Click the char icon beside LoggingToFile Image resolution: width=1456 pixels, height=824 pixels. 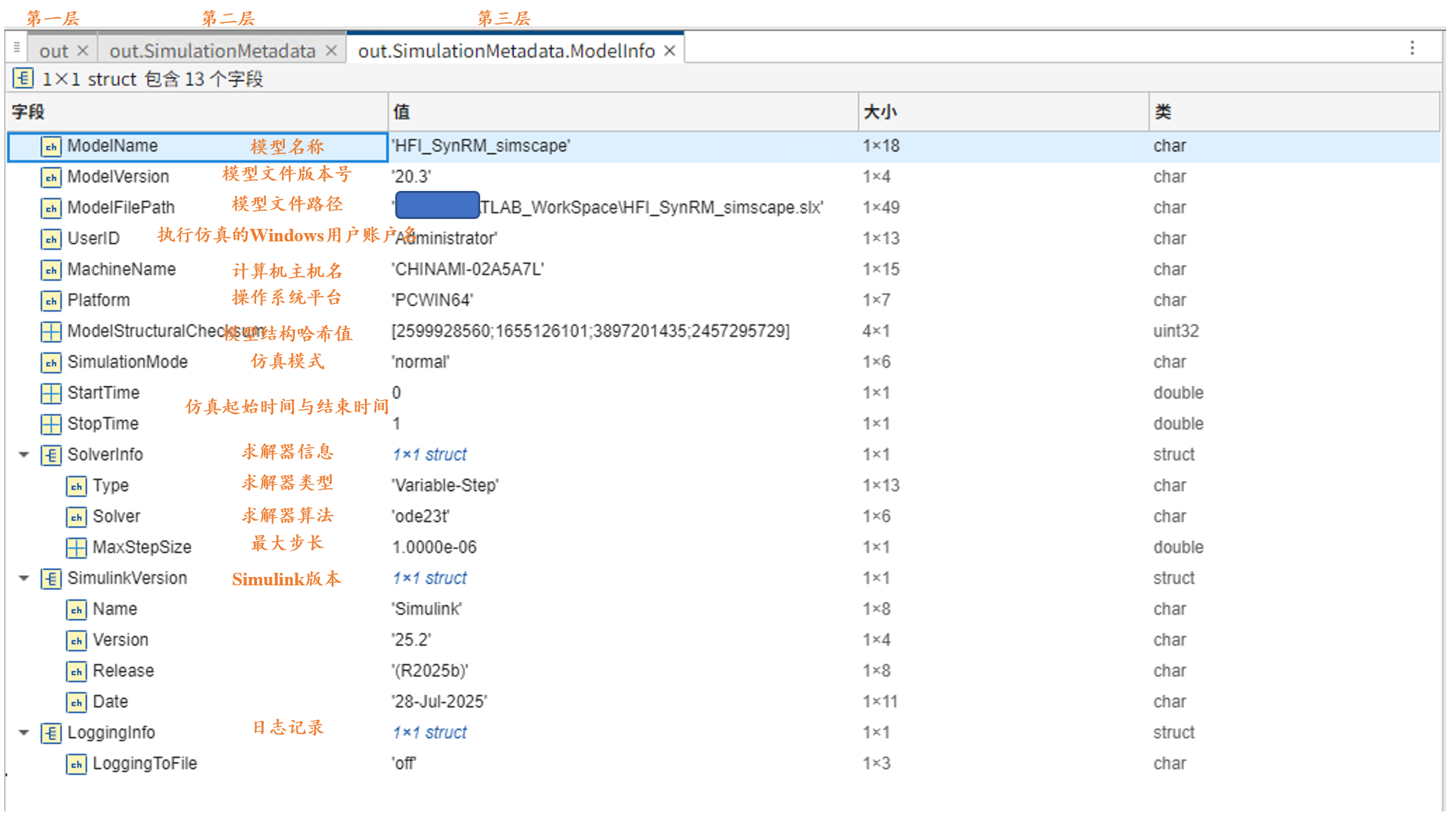click(x=76, y=764)
